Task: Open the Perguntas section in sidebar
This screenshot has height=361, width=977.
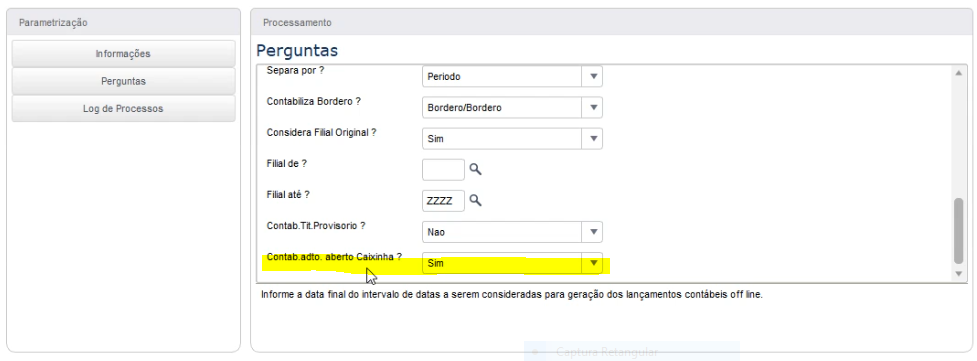Action: (123, 81)
